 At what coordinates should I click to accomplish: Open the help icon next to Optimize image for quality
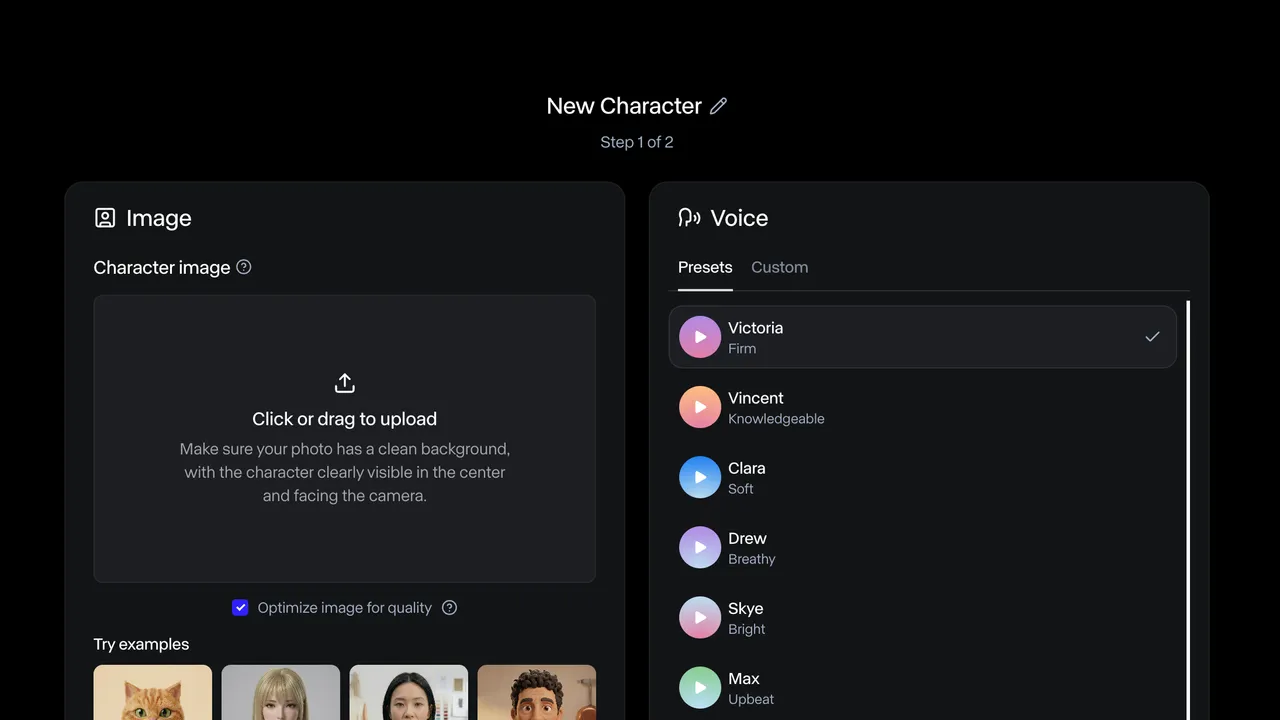pyautogui.click(x=450, y=607)
